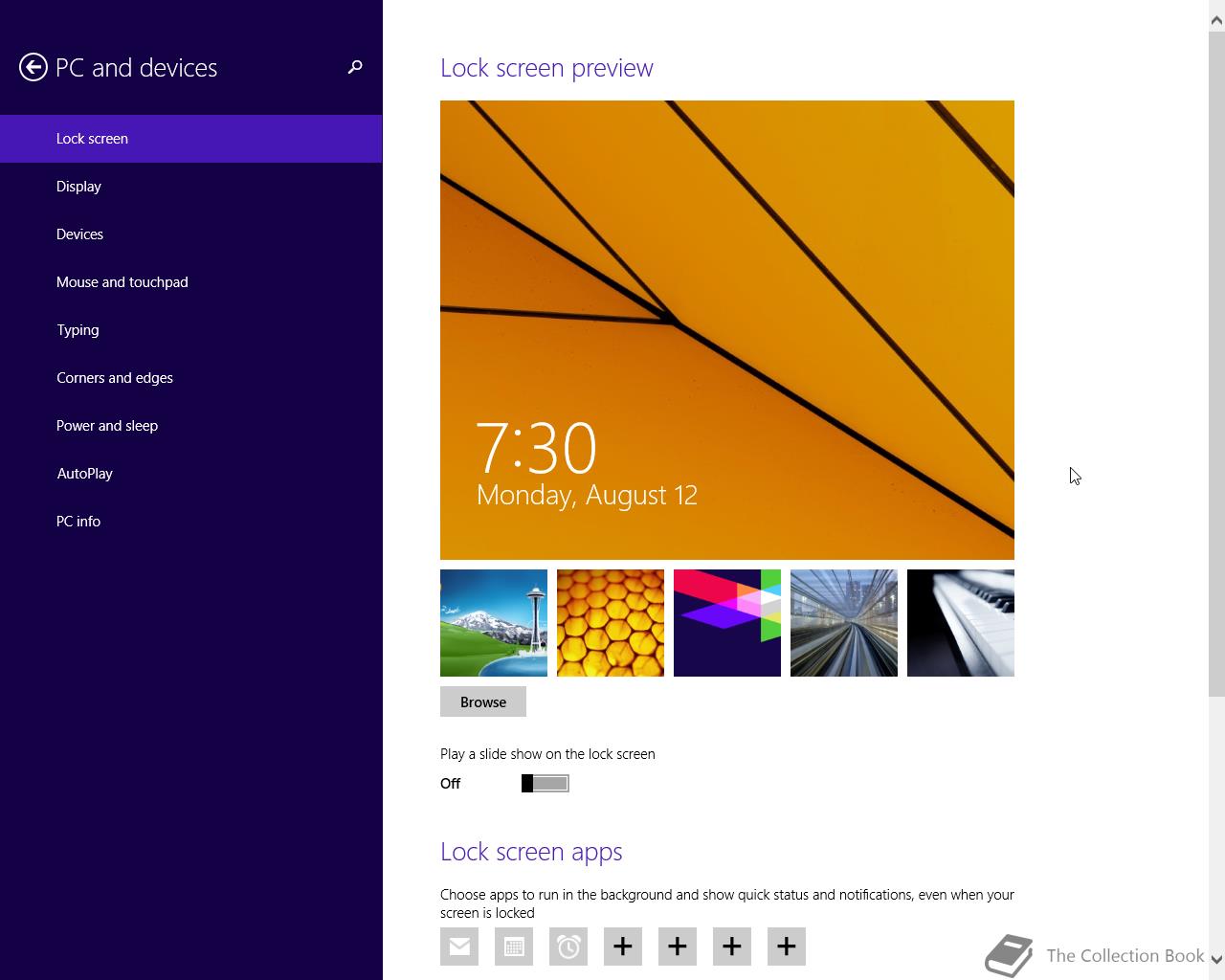
Task: Open Corners and edges settings
Action: [191, 378]
